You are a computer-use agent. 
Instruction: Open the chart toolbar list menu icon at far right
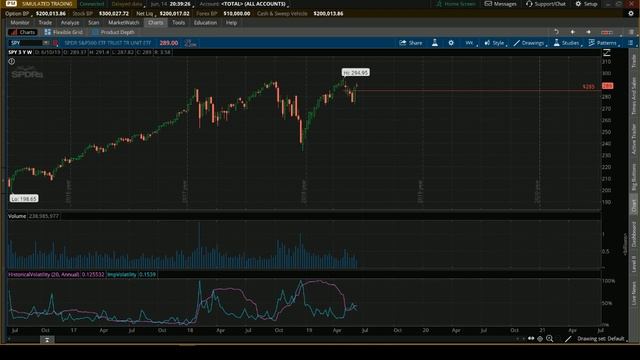(630, 43)
